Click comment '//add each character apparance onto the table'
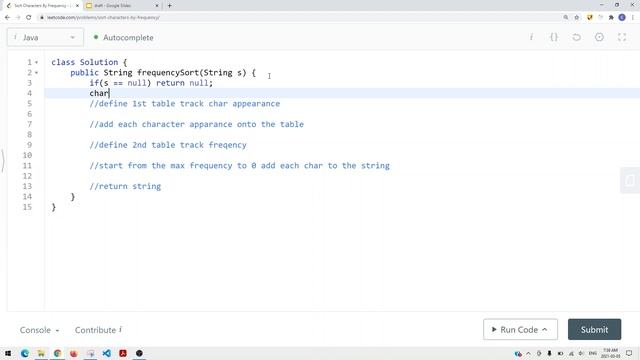 (196, 124)
